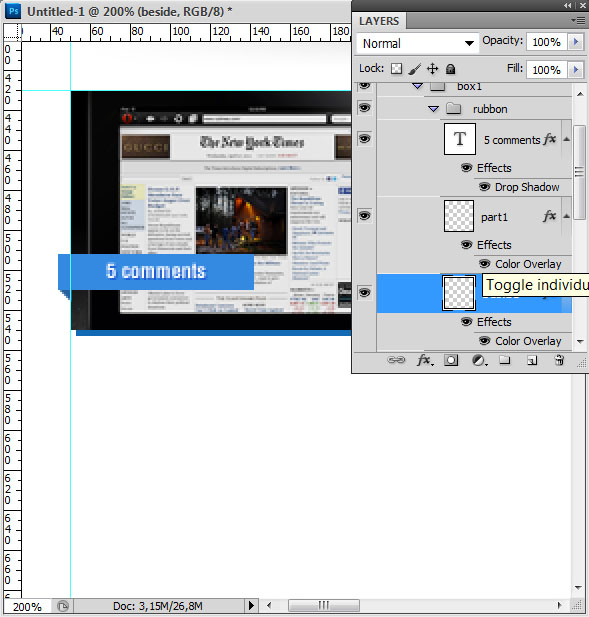Click Layers panel scroll up arrow
This screenshot has width=589, height=617.
[x=580, y=94]
